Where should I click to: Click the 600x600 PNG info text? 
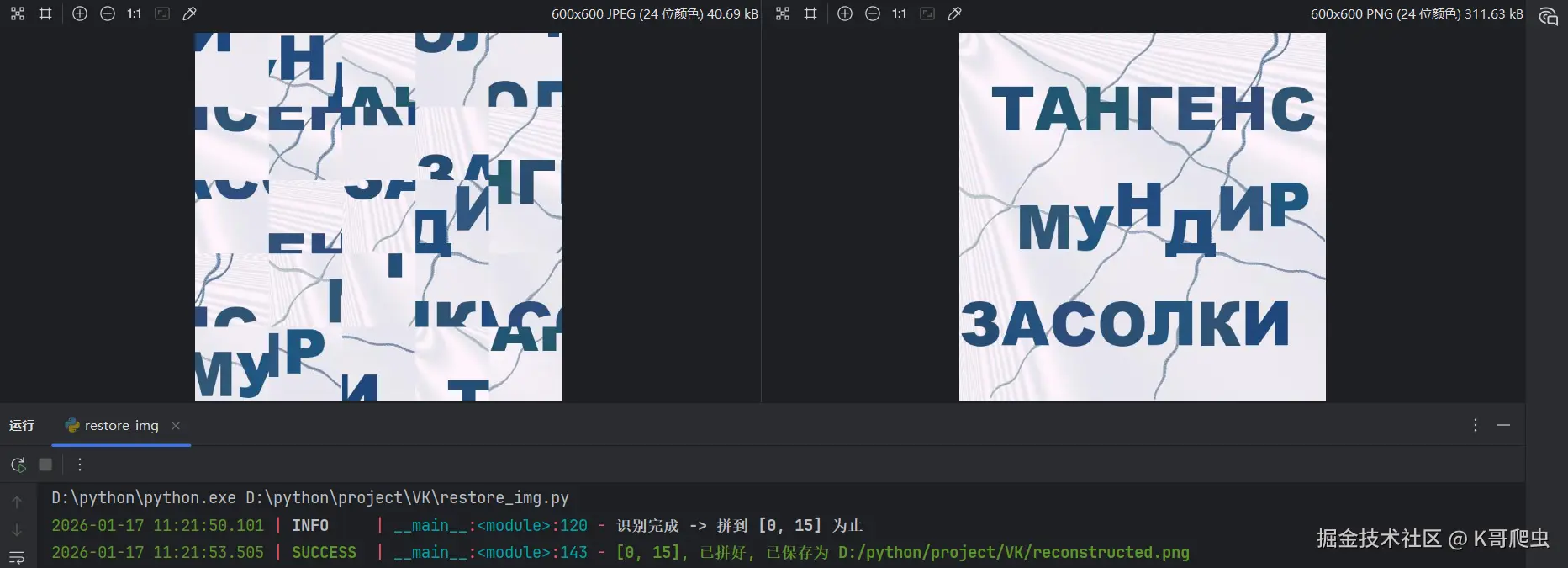[1417, 13]
